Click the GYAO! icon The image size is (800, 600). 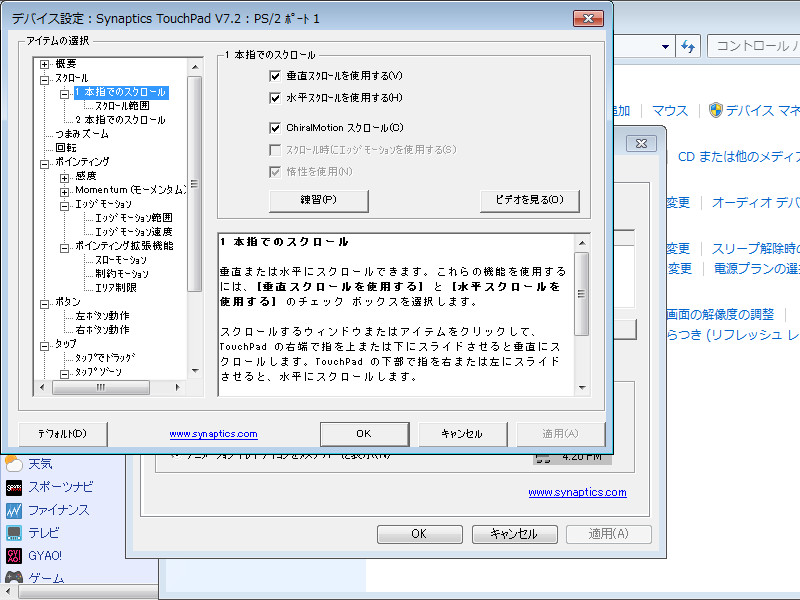click(x=14, y=556)
